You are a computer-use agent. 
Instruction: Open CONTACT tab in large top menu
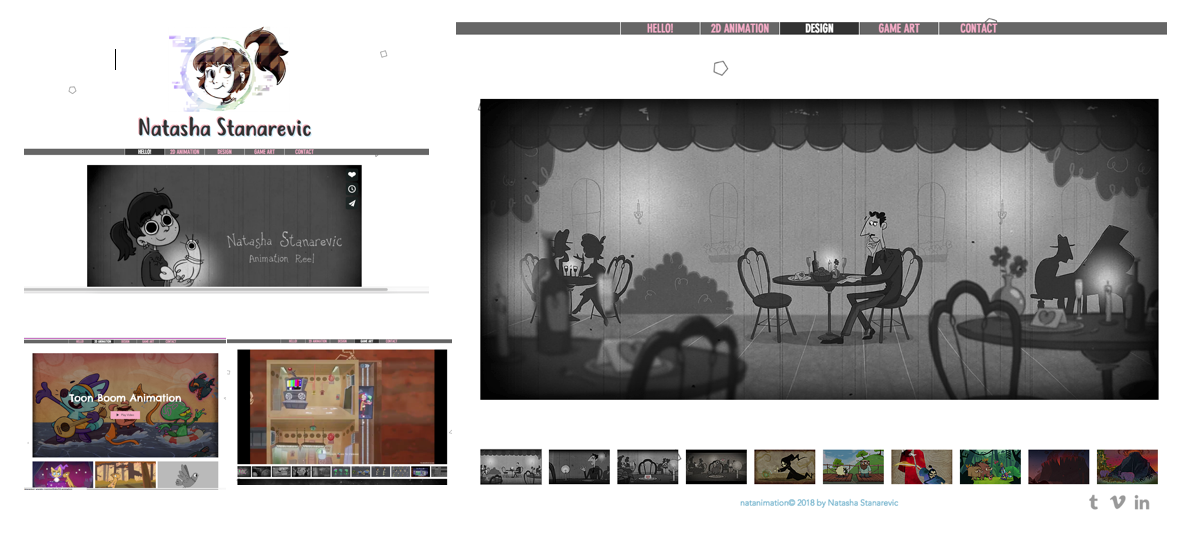(x=979, y=29)
